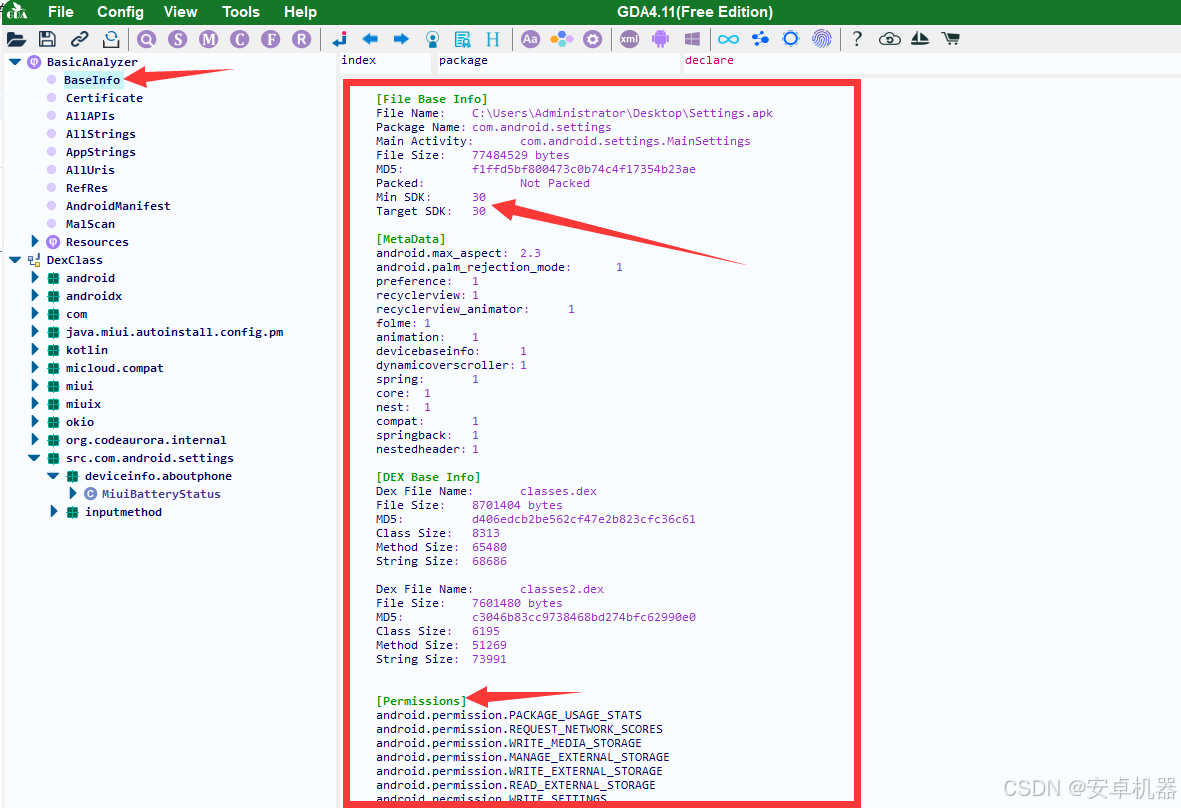Click the purple magnifier search icon
Screen dimensions: 1181x808
click(147, 39)
